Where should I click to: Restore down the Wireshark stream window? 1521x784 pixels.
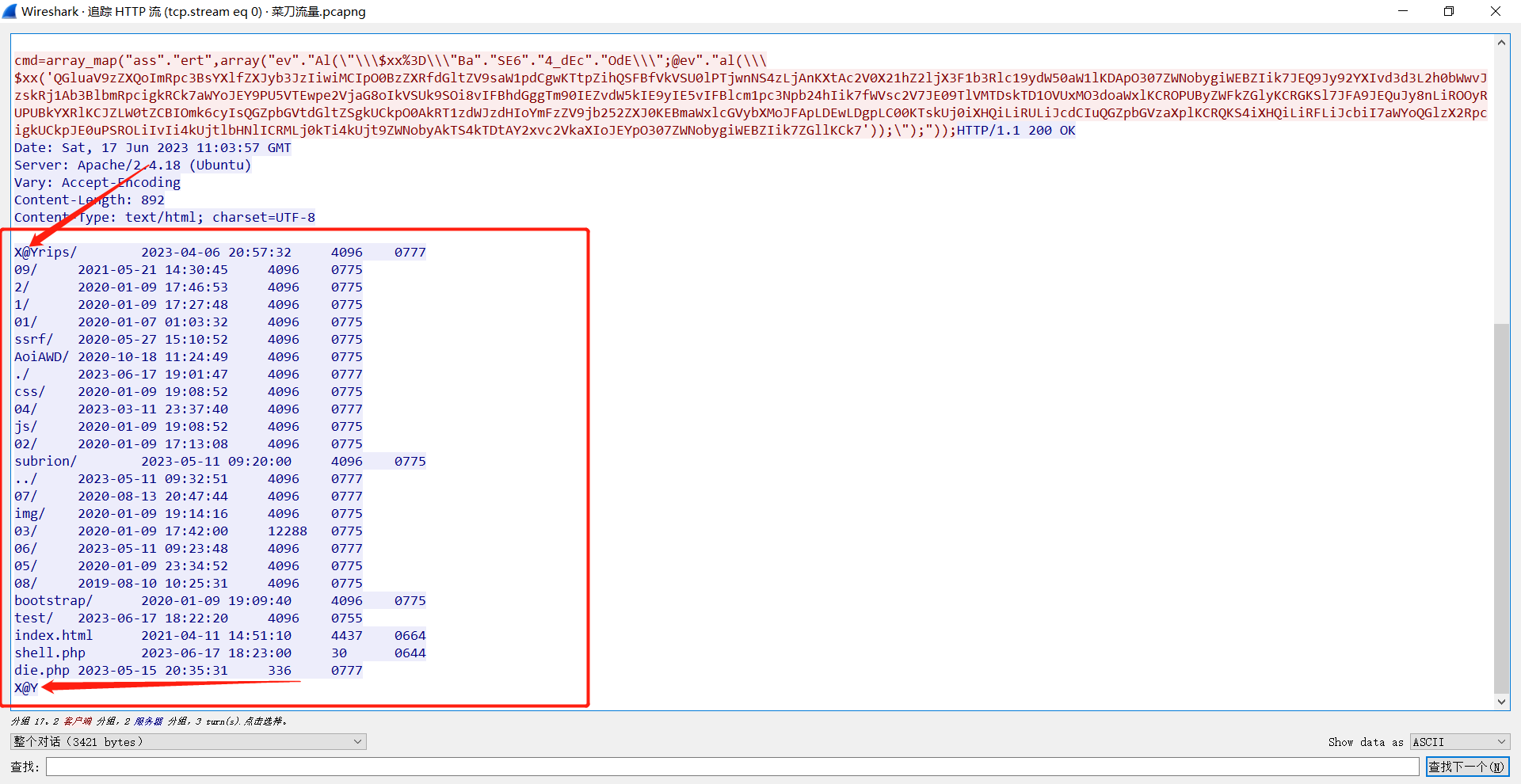(1449, 11)
